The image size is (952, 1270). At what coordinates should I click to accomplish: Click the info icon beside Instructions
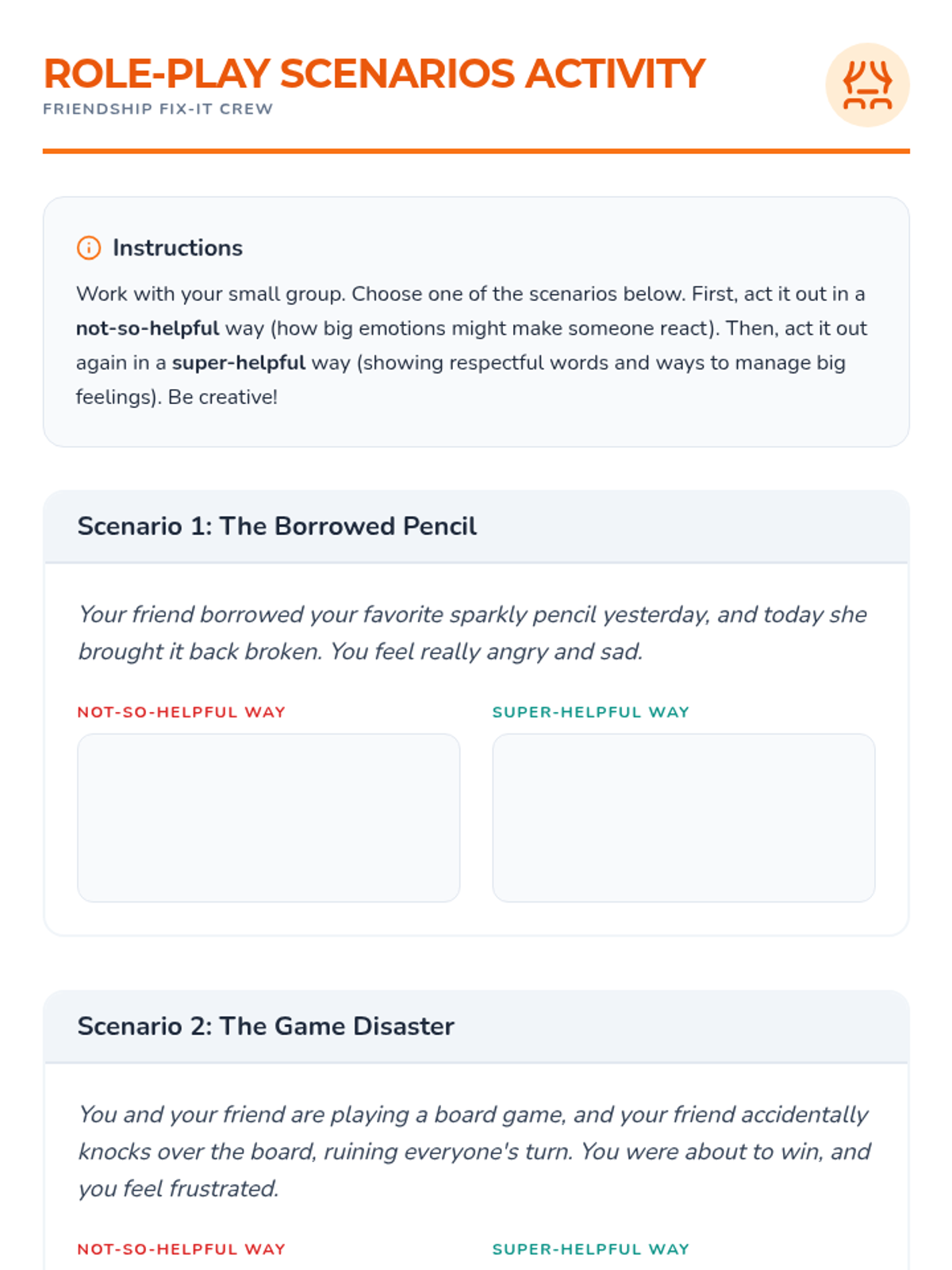(89, 248)
